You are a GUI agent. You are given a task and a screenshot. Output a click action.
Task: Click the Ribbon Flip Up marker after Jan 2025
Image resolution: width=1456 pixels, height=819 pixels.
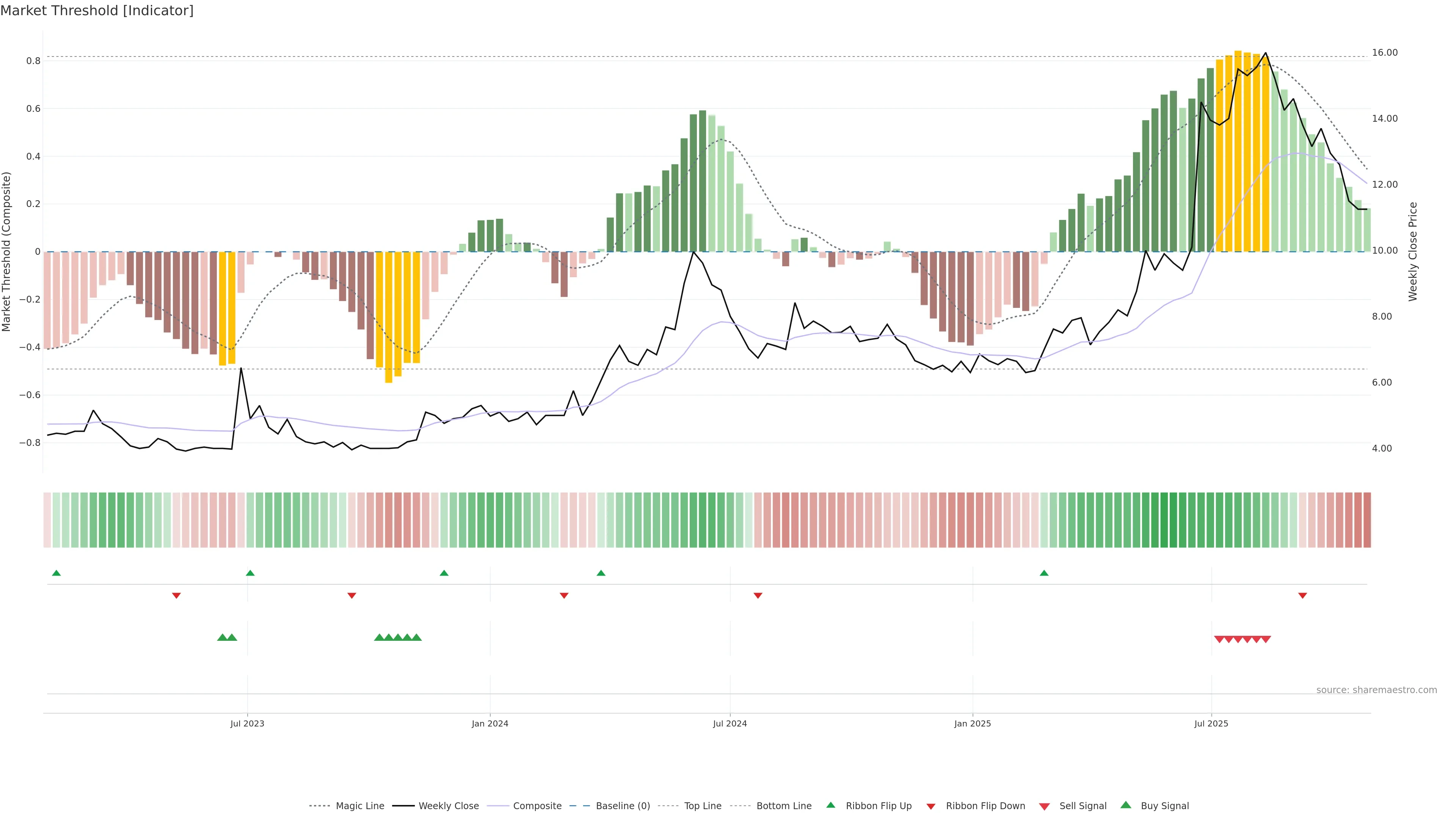[1044, 573]
